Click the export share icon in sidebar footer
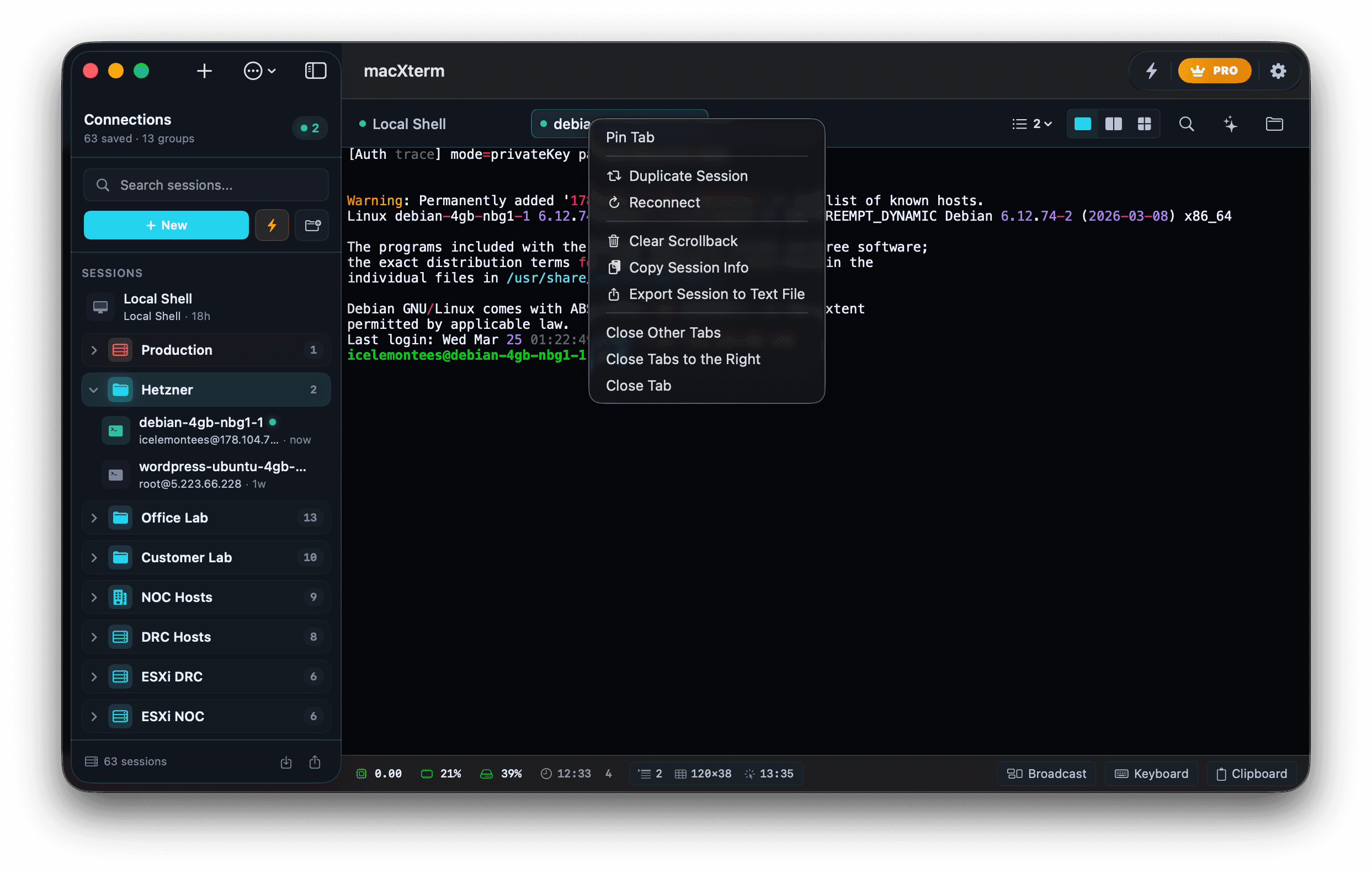 [315, 763]
